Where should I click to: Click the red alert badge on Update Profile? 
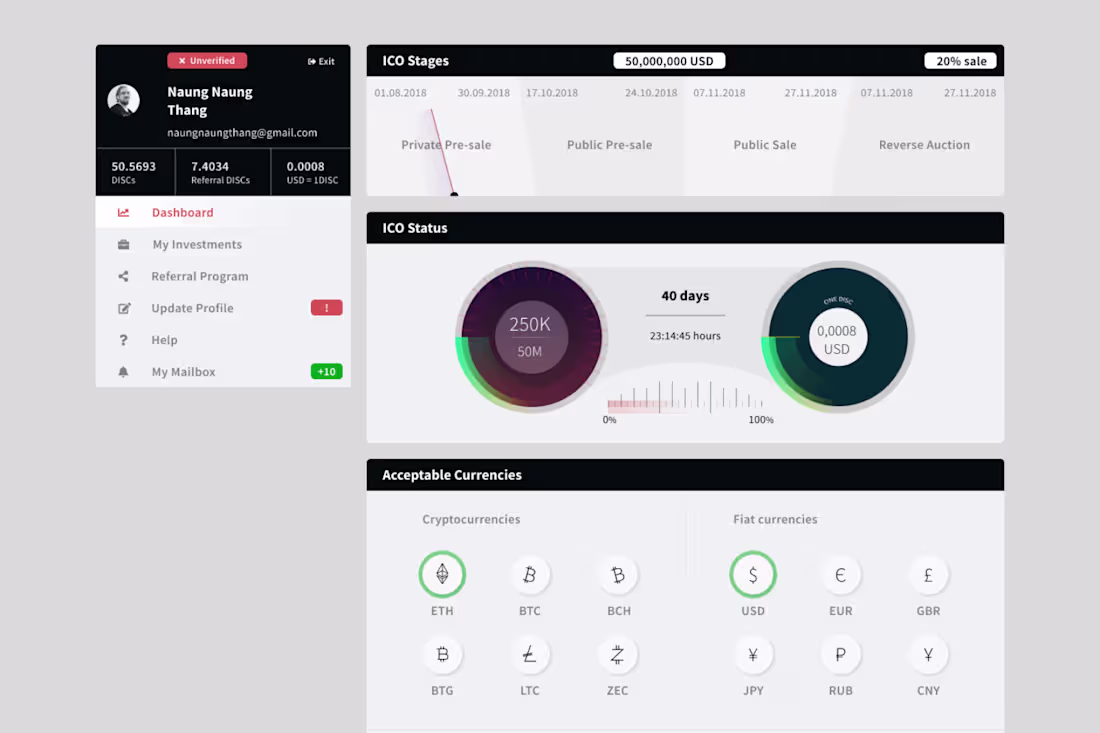click(x=326, y=308)
